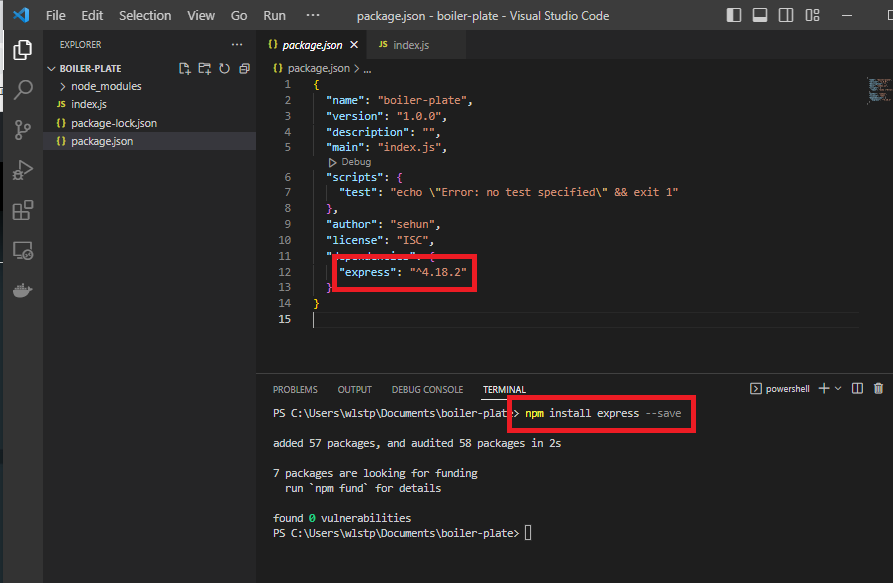Toggle the bottom panel visibility
893x583 pixels.
(760, 15)
